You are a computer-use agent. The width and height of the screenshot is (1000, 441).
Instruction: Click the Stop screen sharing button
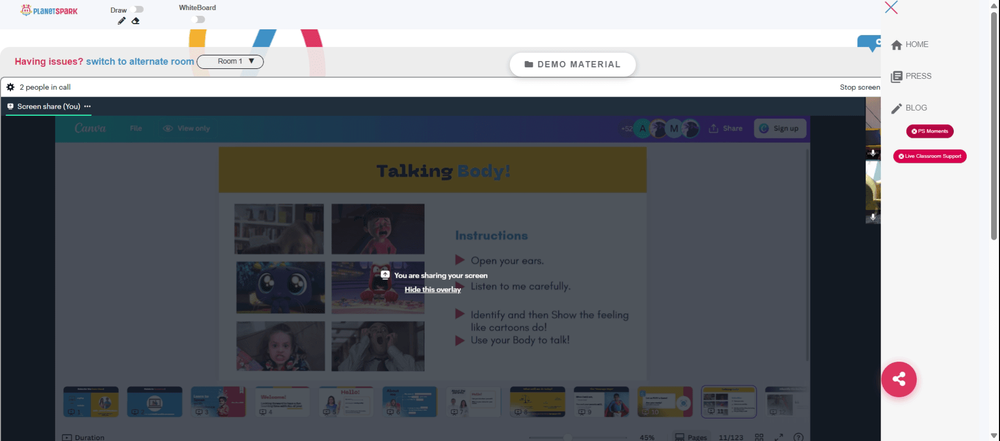click(x=860, y=87)
